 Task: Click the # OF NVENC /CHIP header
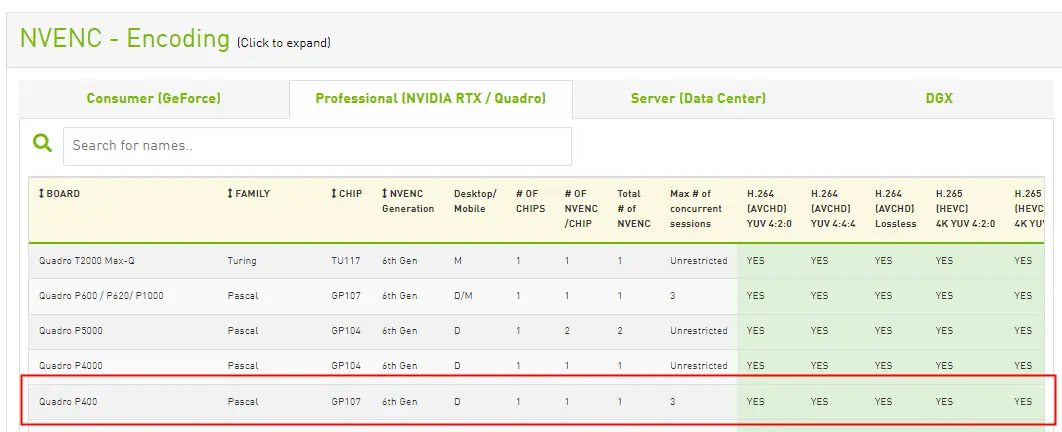[x=581, y=209]
